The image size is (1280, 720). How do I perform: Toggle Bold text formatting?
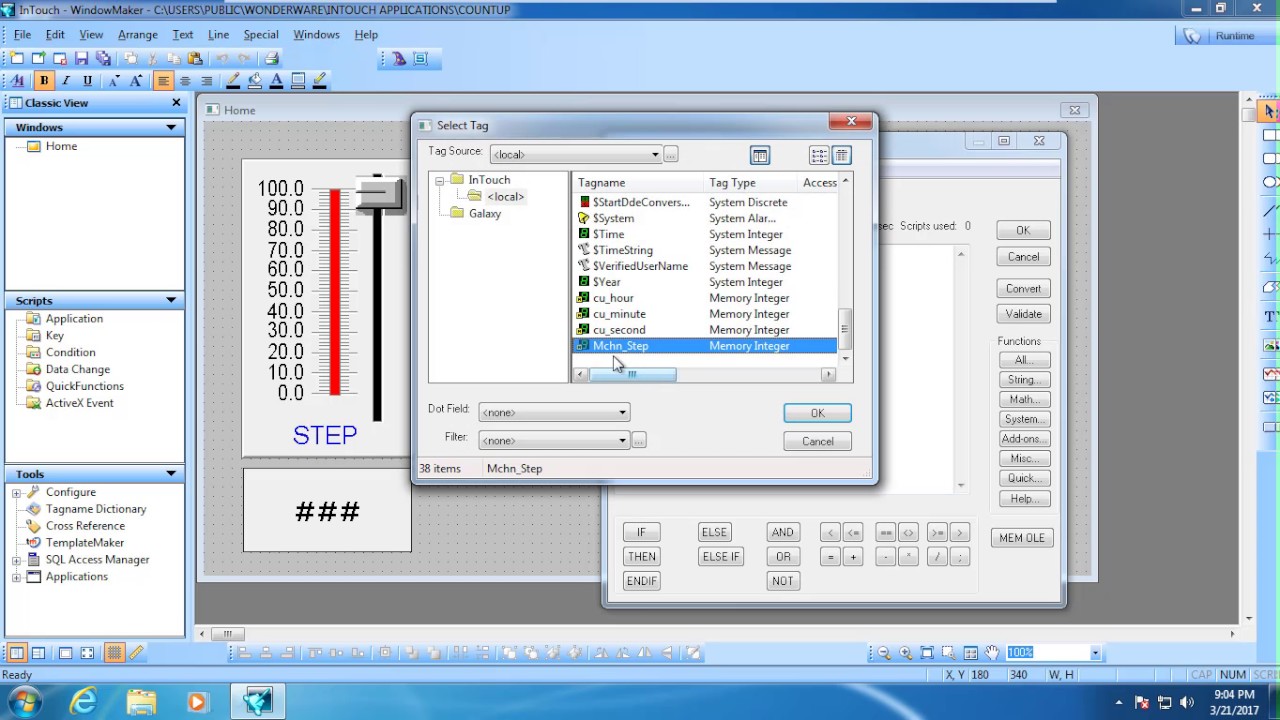[x=43, y=81]
